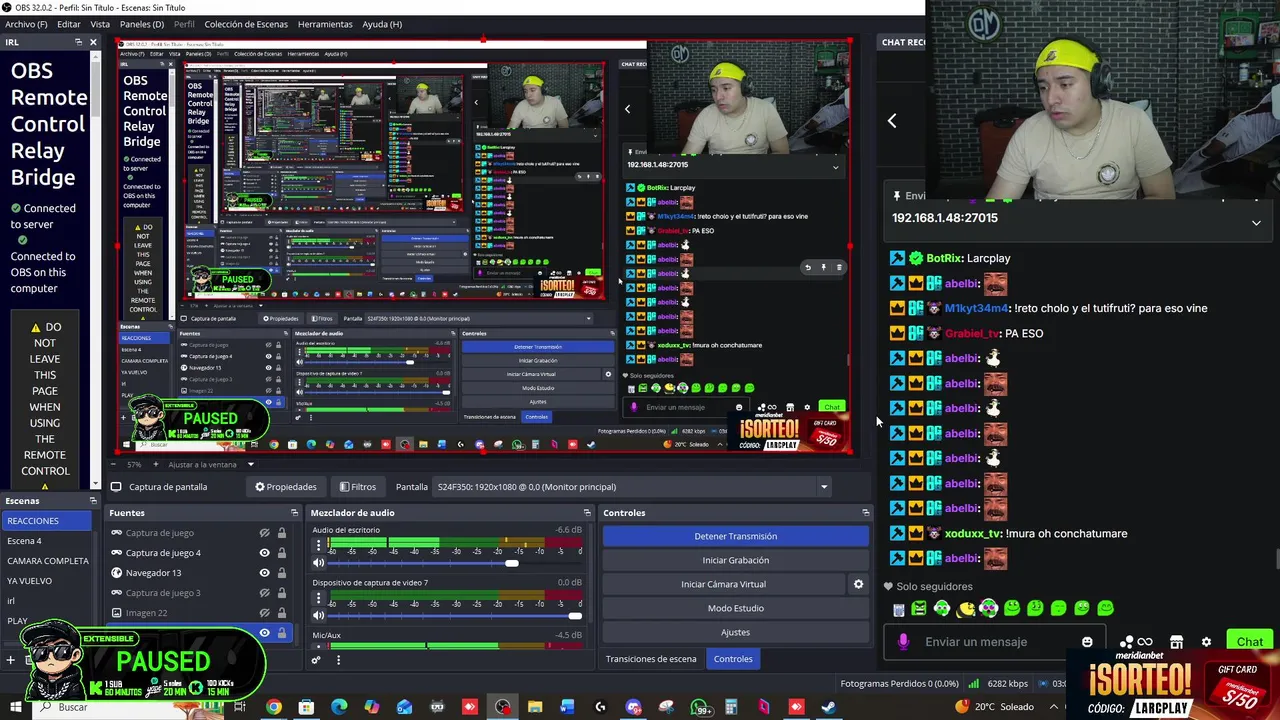This screenshot has width=1280, height=720.
Task: Mute Audio del escritorio speaker
Action: 318,563
